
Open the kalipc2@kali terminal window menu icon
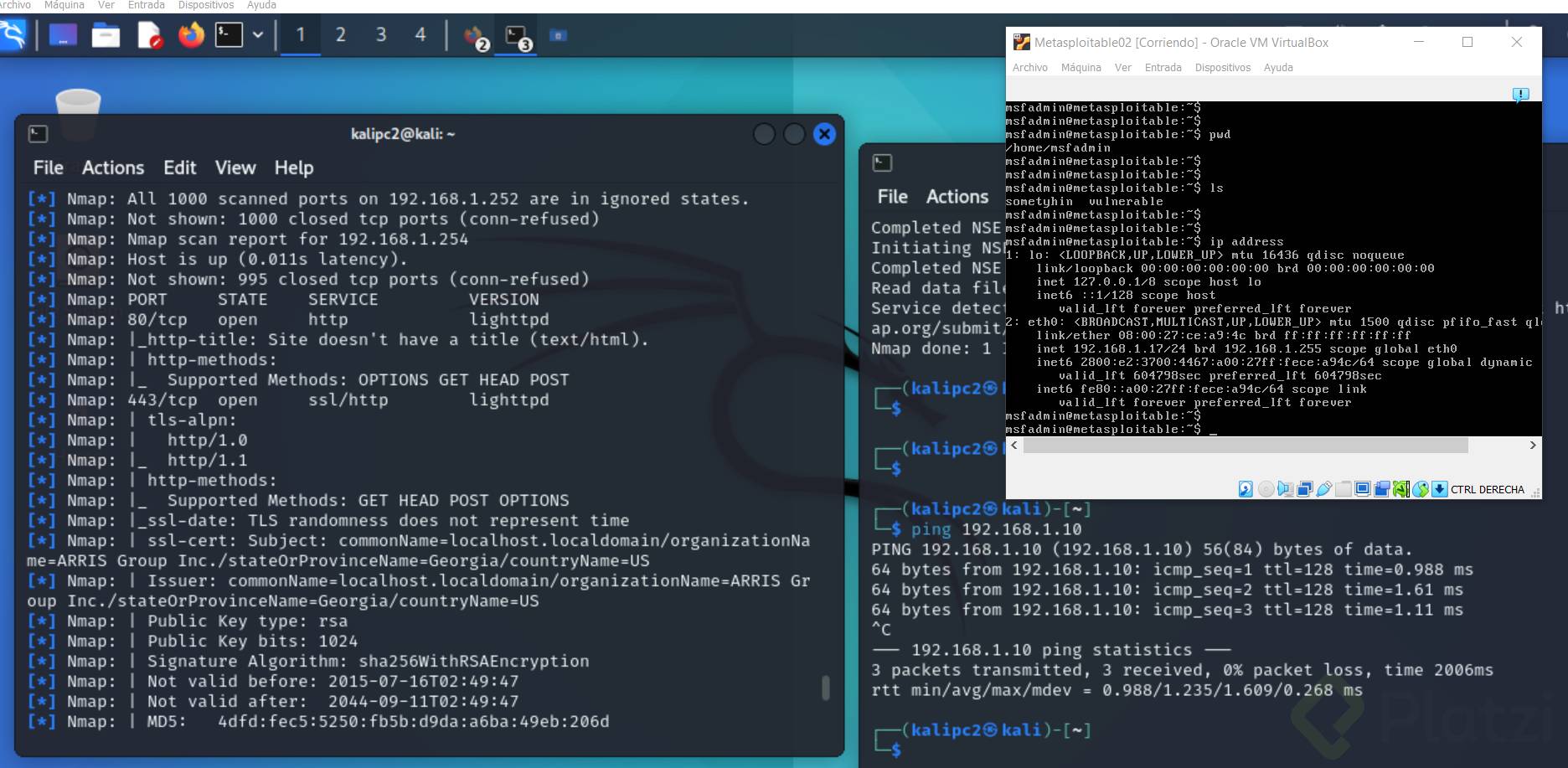coord(38,134)
